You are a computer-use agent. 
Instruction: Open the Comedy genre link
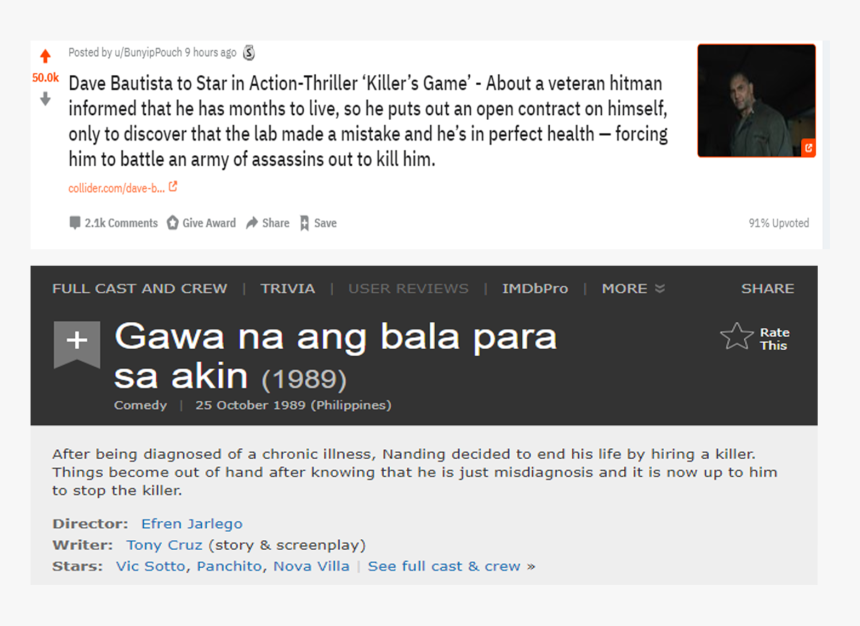pos(140,405)
